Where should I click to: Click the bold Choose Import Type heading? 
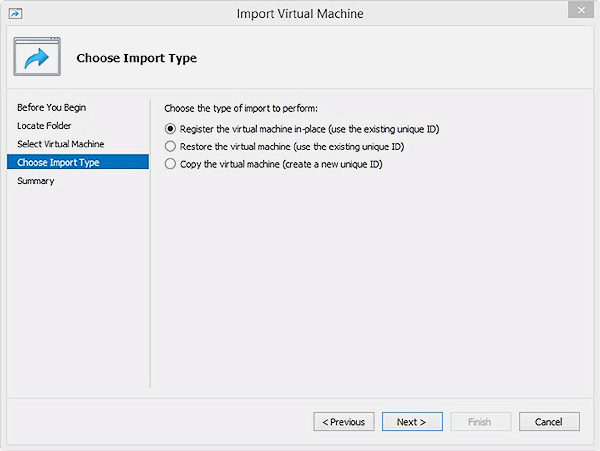137,58
